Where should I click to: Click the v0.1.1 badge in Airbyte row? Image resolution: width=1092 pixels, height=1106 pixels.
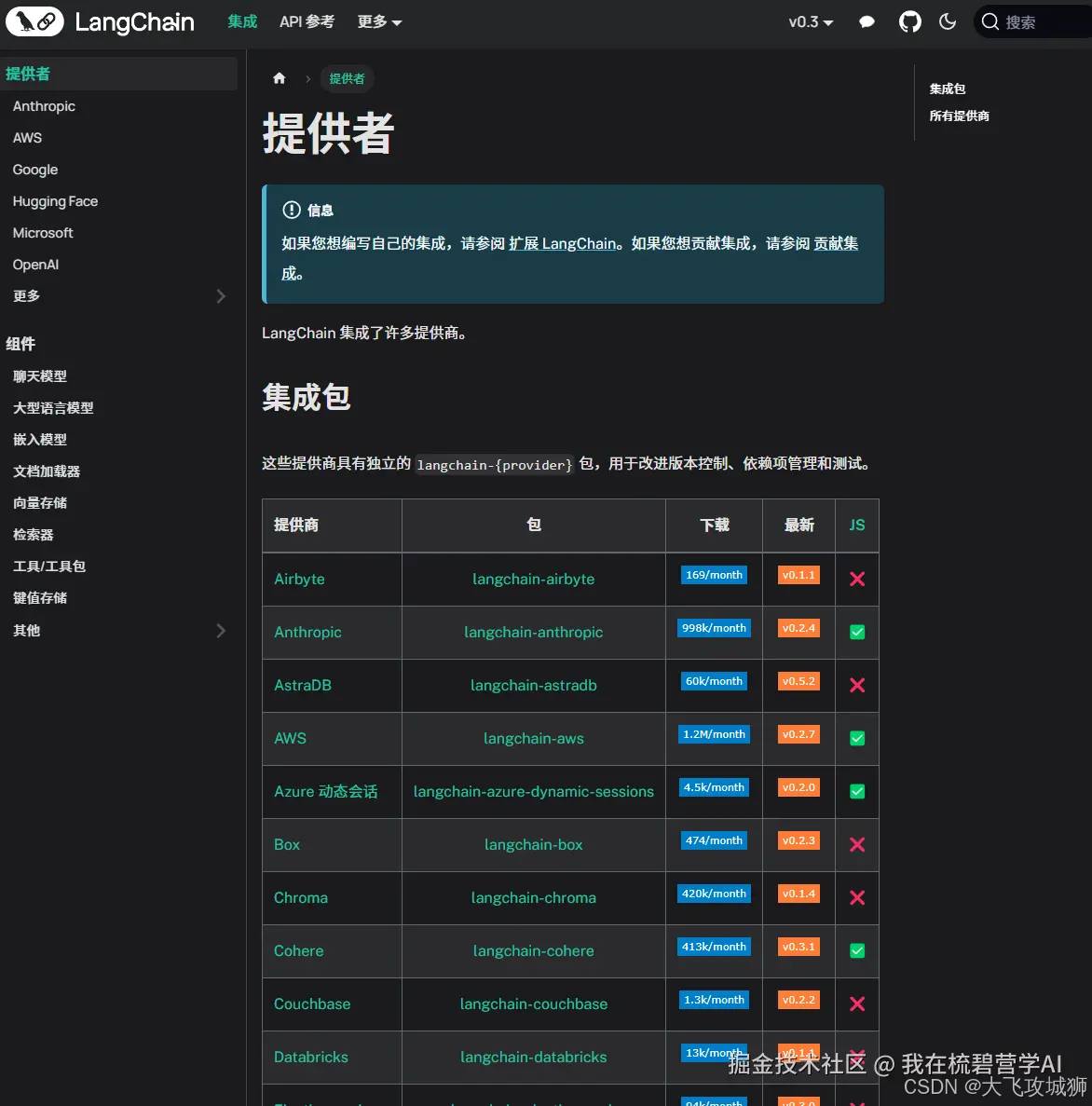tap(799, 575)
